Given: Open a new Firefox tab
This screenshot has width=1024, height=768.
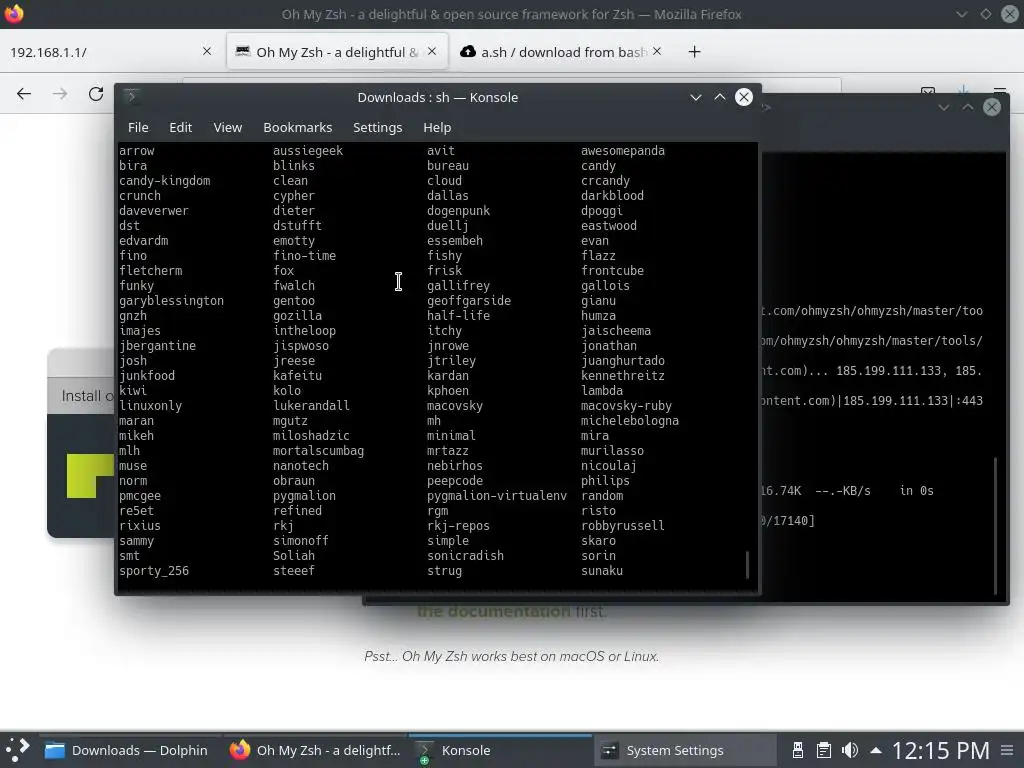Looking at the screenshot, I should [694, 52].
